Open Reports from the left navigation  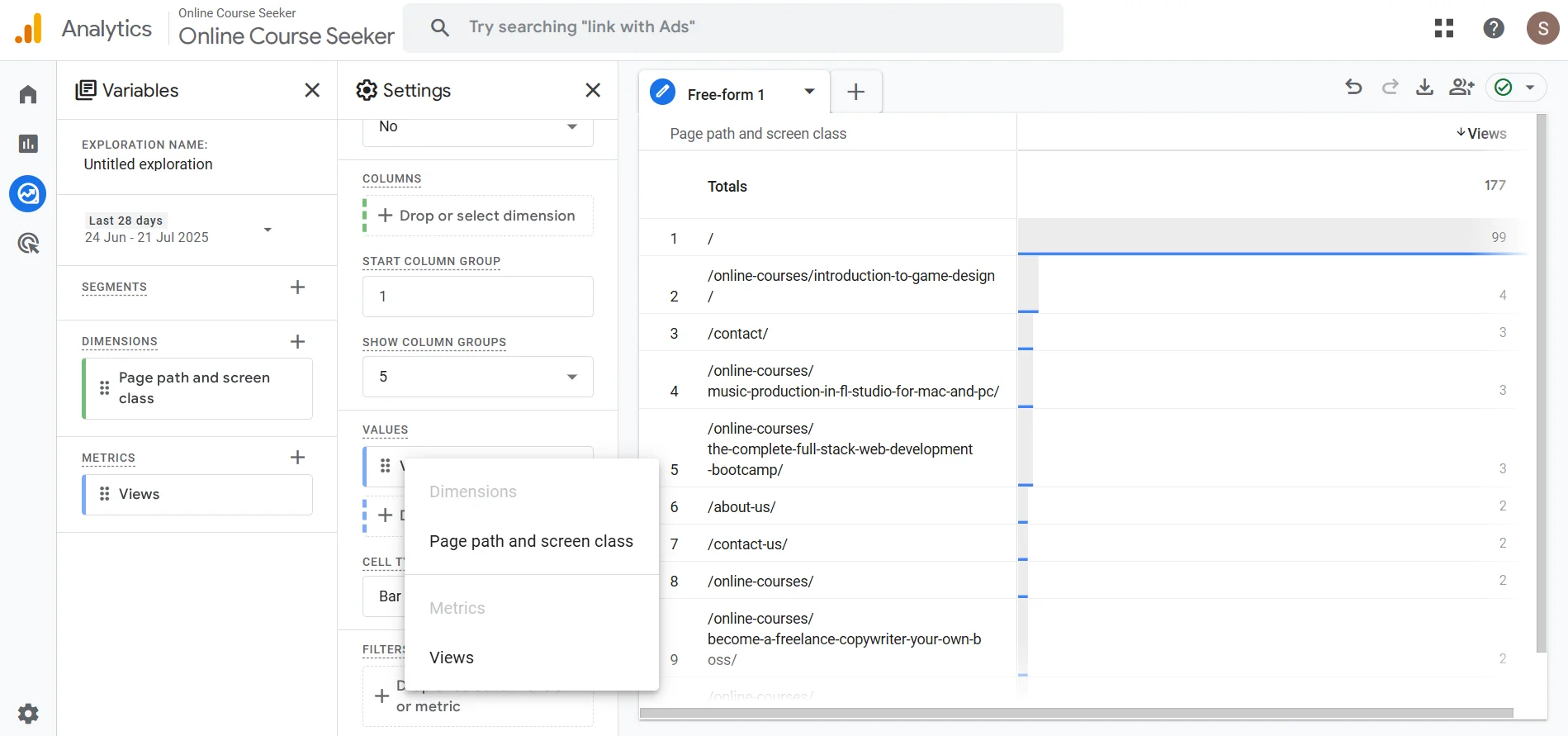click(28, 144)
